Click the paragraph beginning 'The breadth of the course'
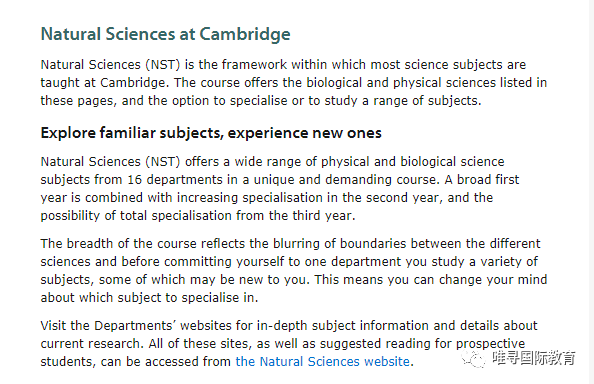The width and height of the screenshot is (594, 384). [x=294, y=270]
